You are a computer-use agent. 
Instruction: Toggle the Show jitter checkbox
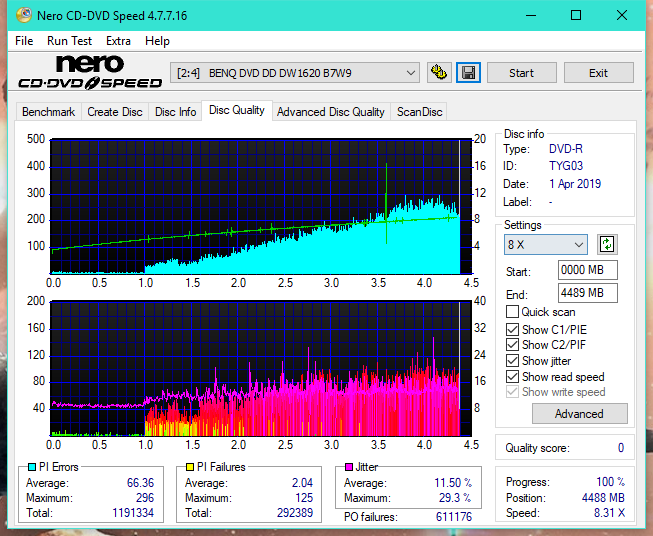pos(512,361)
